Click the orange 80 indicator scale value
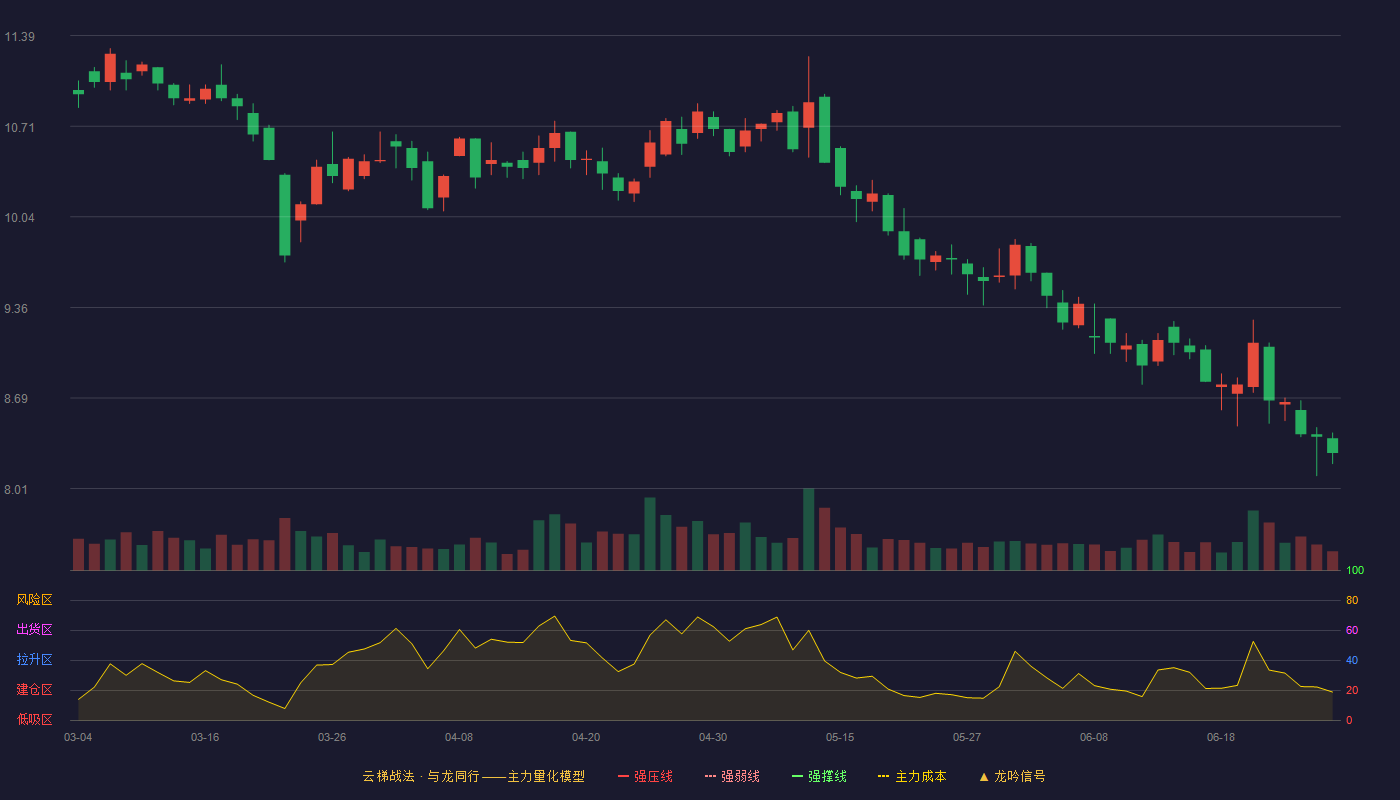This screenshot has width=1400, height=800. click(x=1352, y=600)
